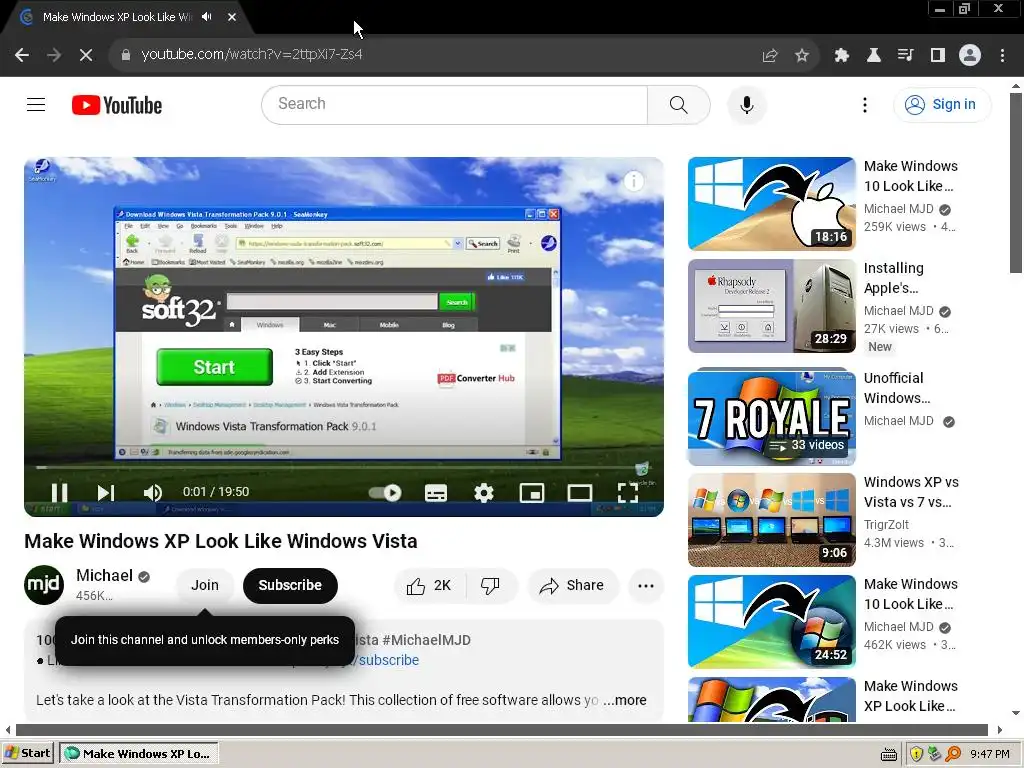Click the YouTube logo
This screenshot has height=768, width=1024.
click(117, 105)
